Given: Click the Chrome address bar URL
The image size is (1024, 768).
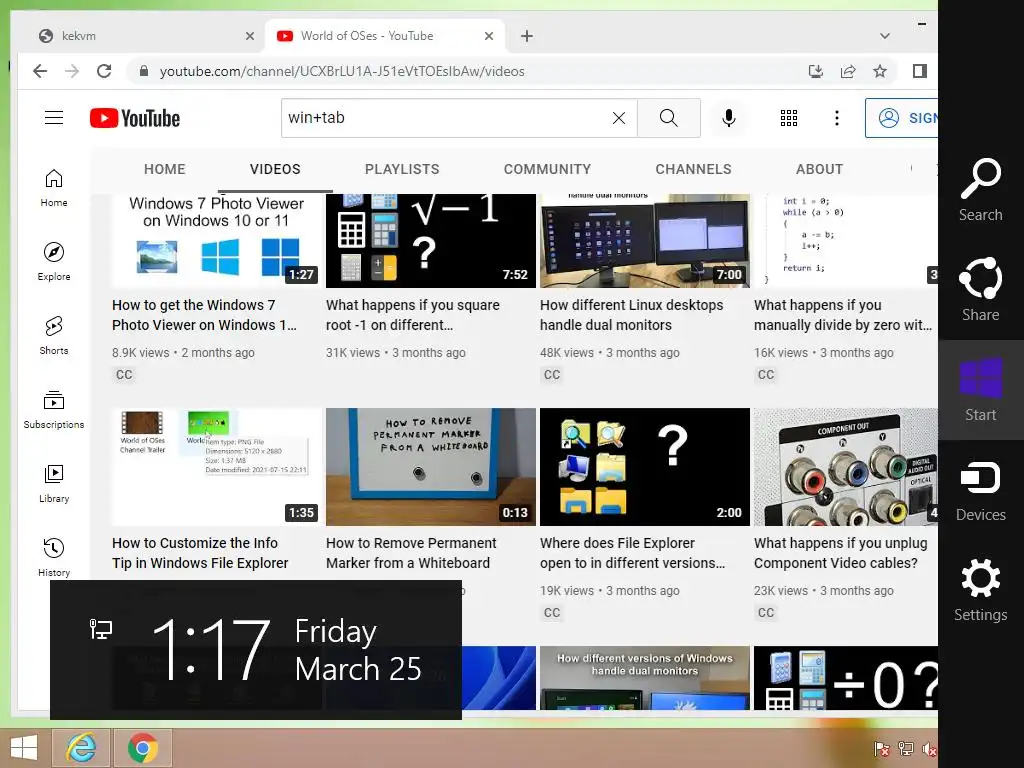Looking at the screenshot, I should 342,71.
